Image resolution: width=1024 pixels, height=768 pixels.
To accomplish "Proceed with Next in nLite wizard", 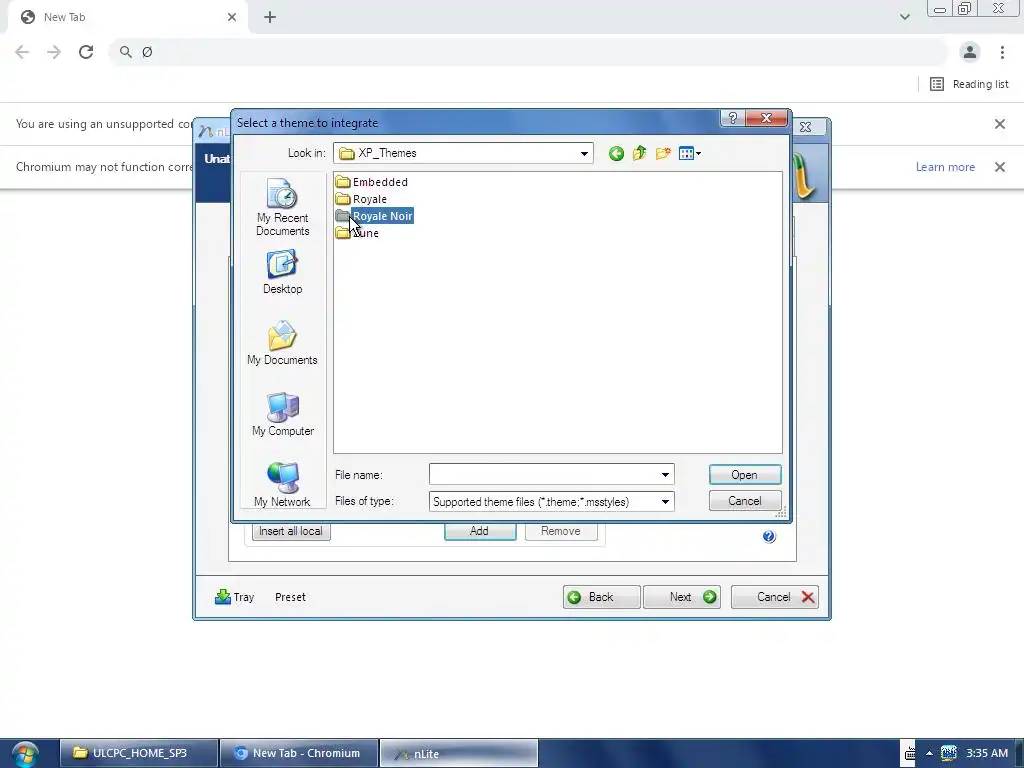I will point(682,597).
